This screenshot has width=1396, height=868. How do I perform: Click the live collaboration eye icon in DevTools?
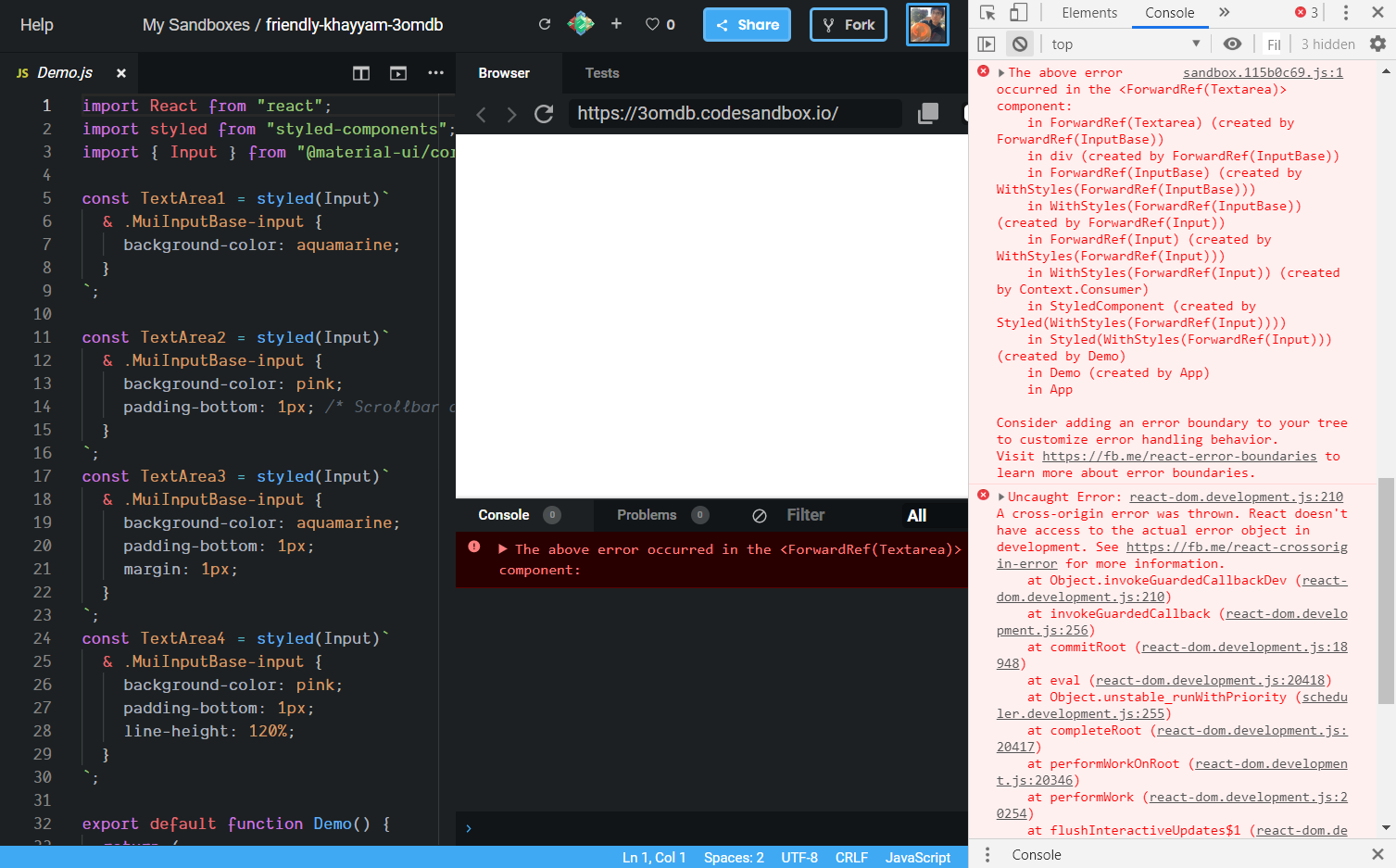tap(1232, 44)
